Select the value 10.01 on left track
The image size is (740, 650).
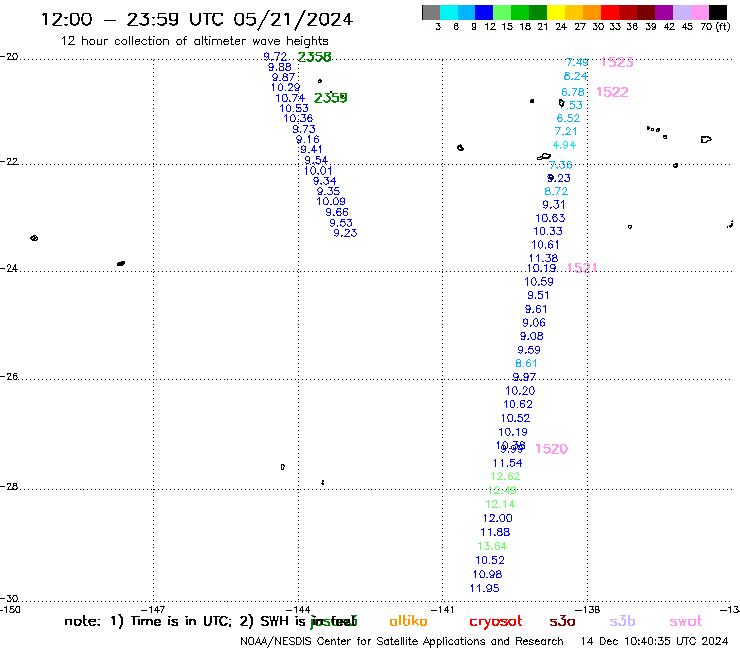point(318,171)
